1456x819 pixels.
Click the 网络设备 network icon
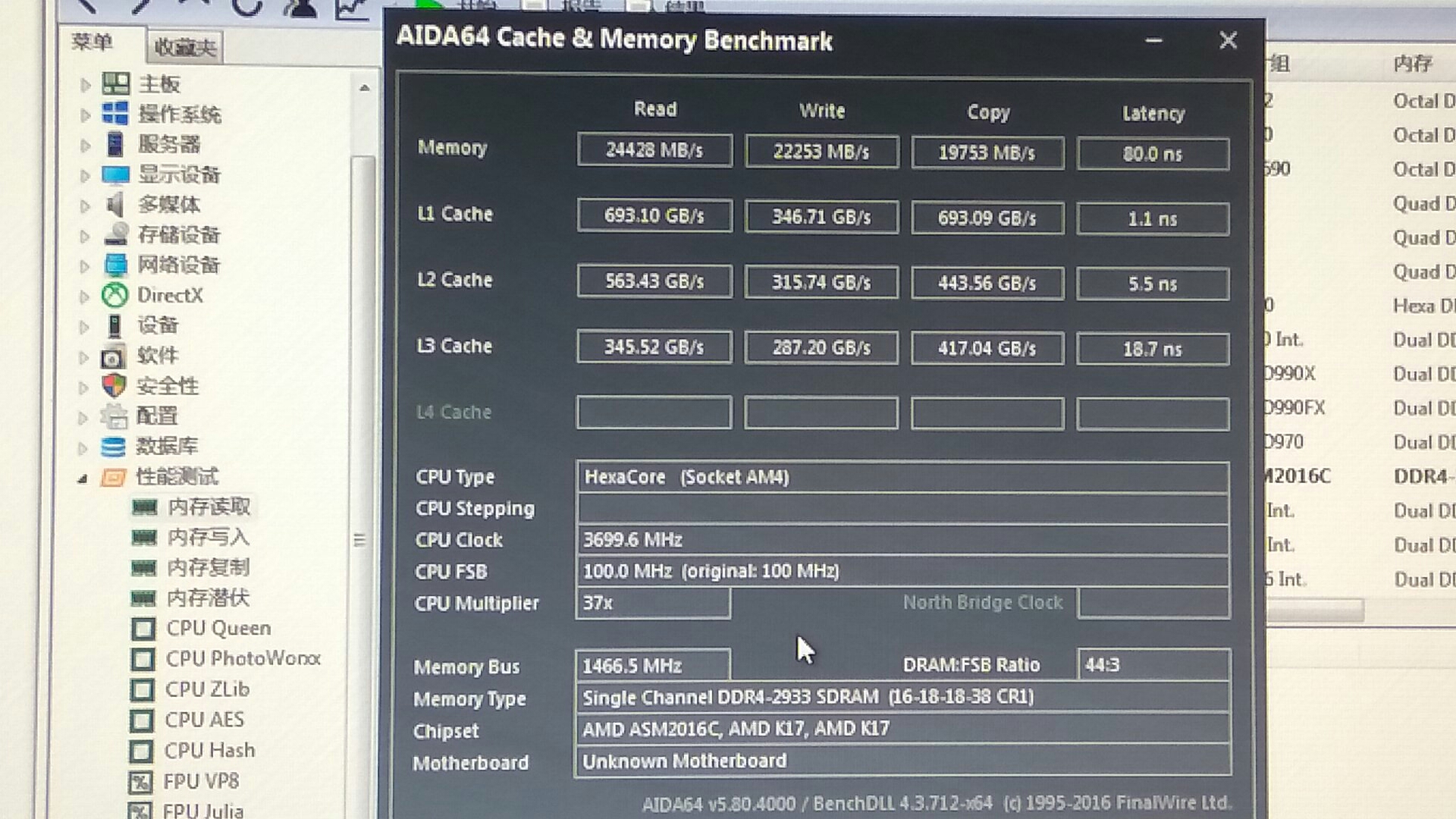pos(115,265)
